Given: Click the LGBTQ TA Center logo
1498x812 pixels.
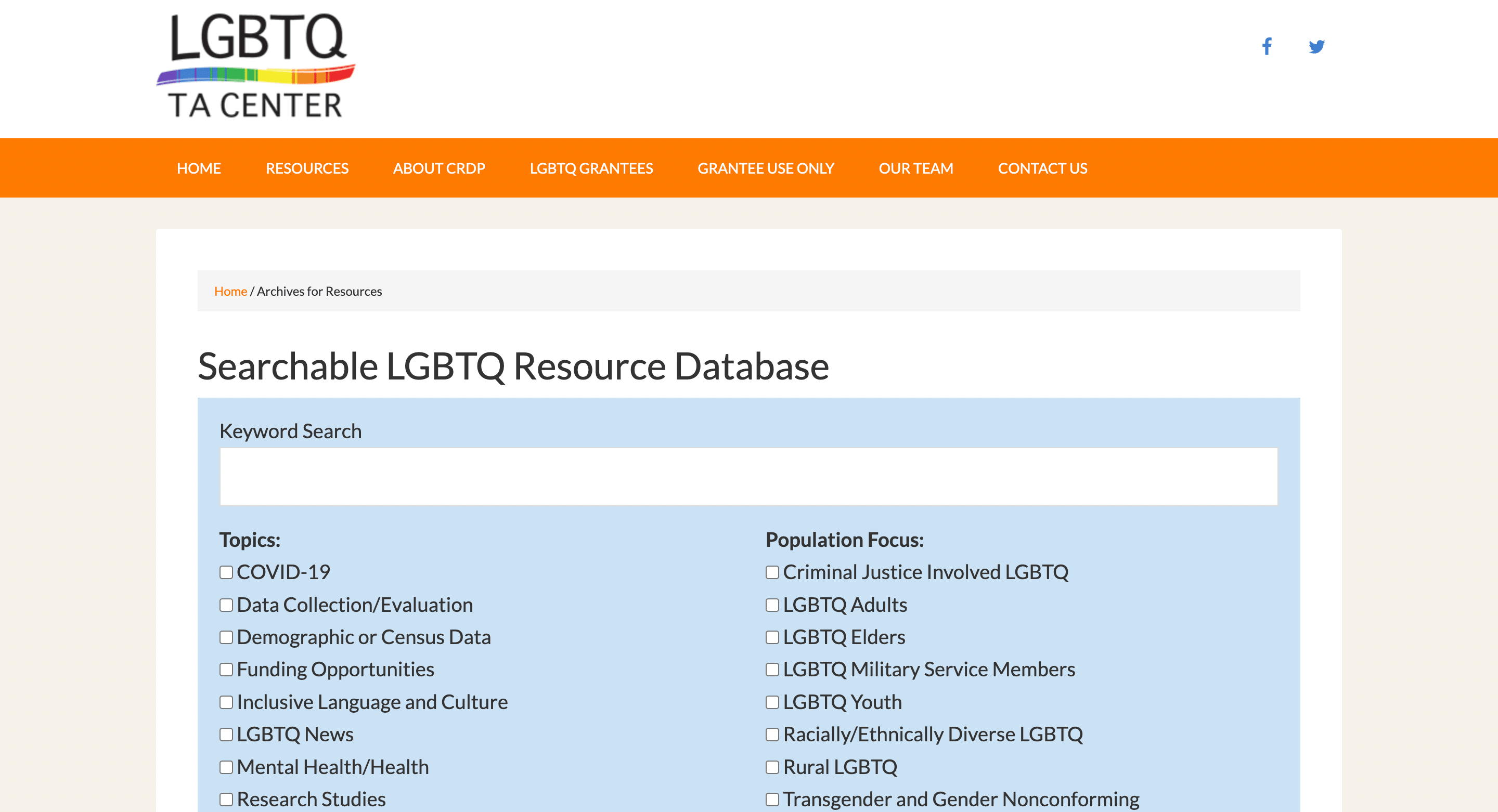Looking at the screenshot, I should click(256, 66).
